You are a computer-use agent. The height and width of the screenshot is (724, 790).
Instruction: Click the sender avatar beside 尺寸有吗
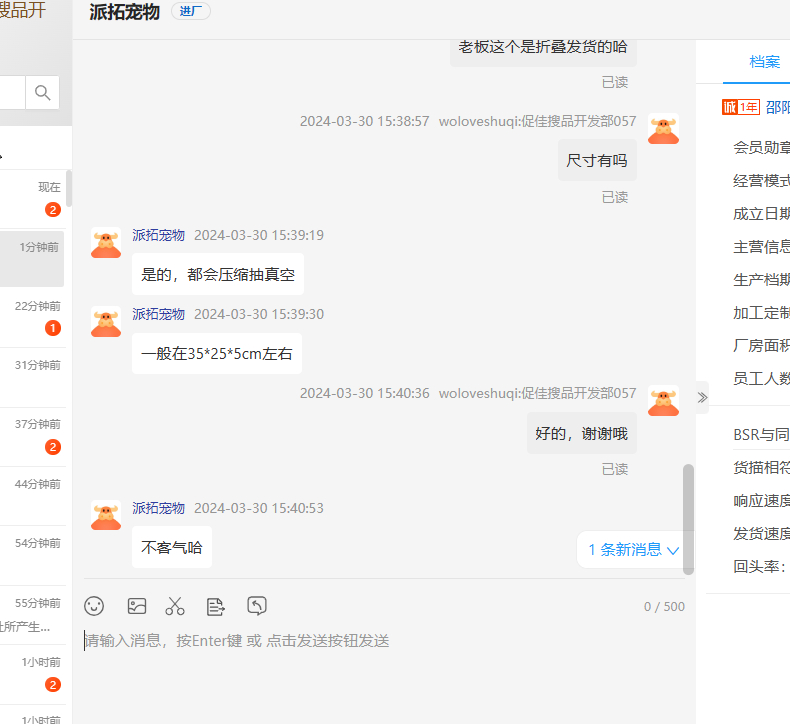(x=663, y=130)
